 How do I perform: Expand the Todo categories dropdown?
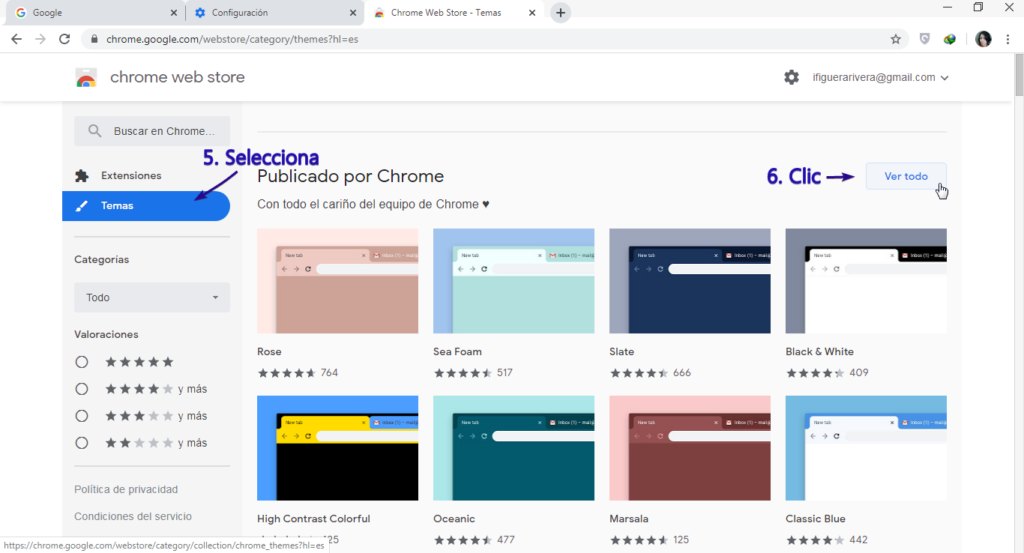coord(152,297)
